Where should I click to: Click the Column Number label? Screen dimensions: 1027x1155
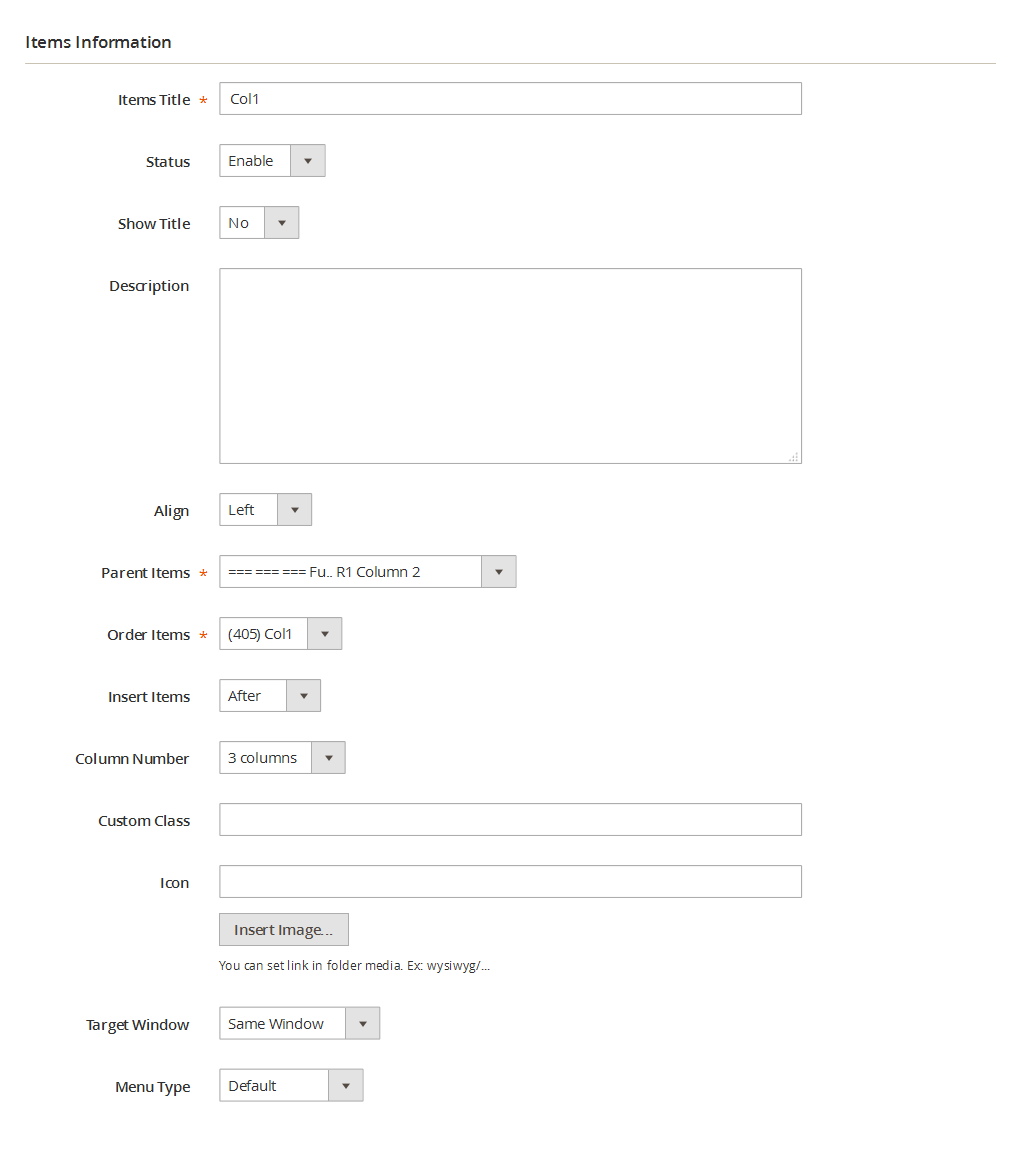[132, 758]
